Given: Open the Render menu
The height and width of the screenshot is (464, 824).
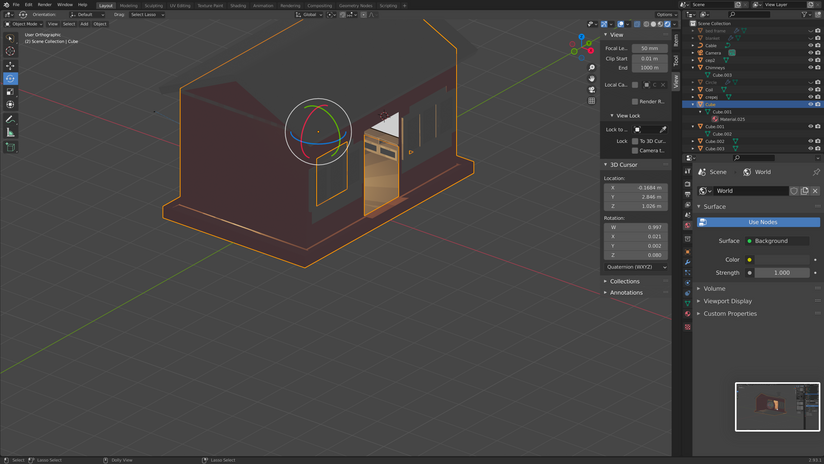Looking at the screenshot, I should (45, 5).
